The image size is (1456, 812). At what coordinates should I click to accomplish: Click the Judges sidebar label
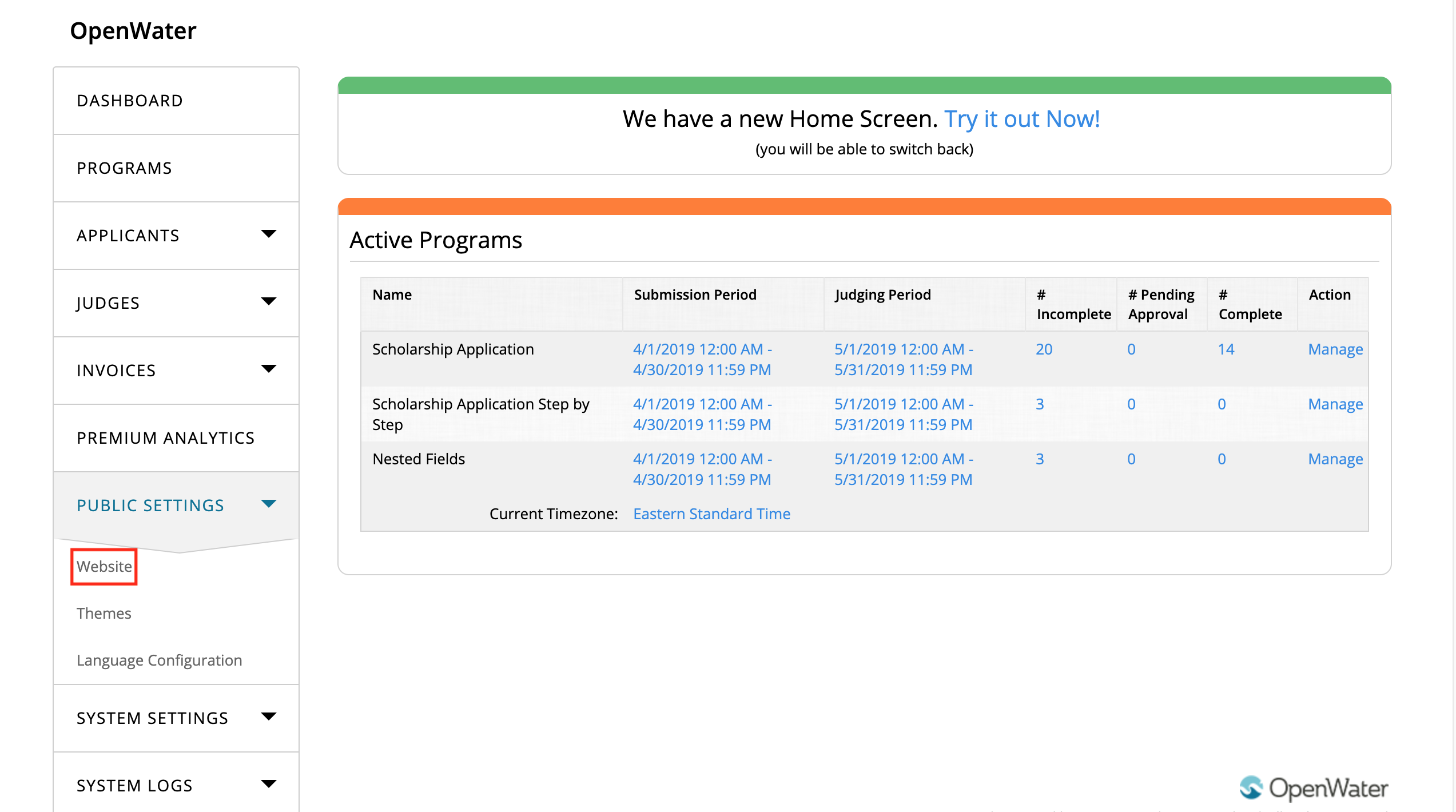point(108,303)
